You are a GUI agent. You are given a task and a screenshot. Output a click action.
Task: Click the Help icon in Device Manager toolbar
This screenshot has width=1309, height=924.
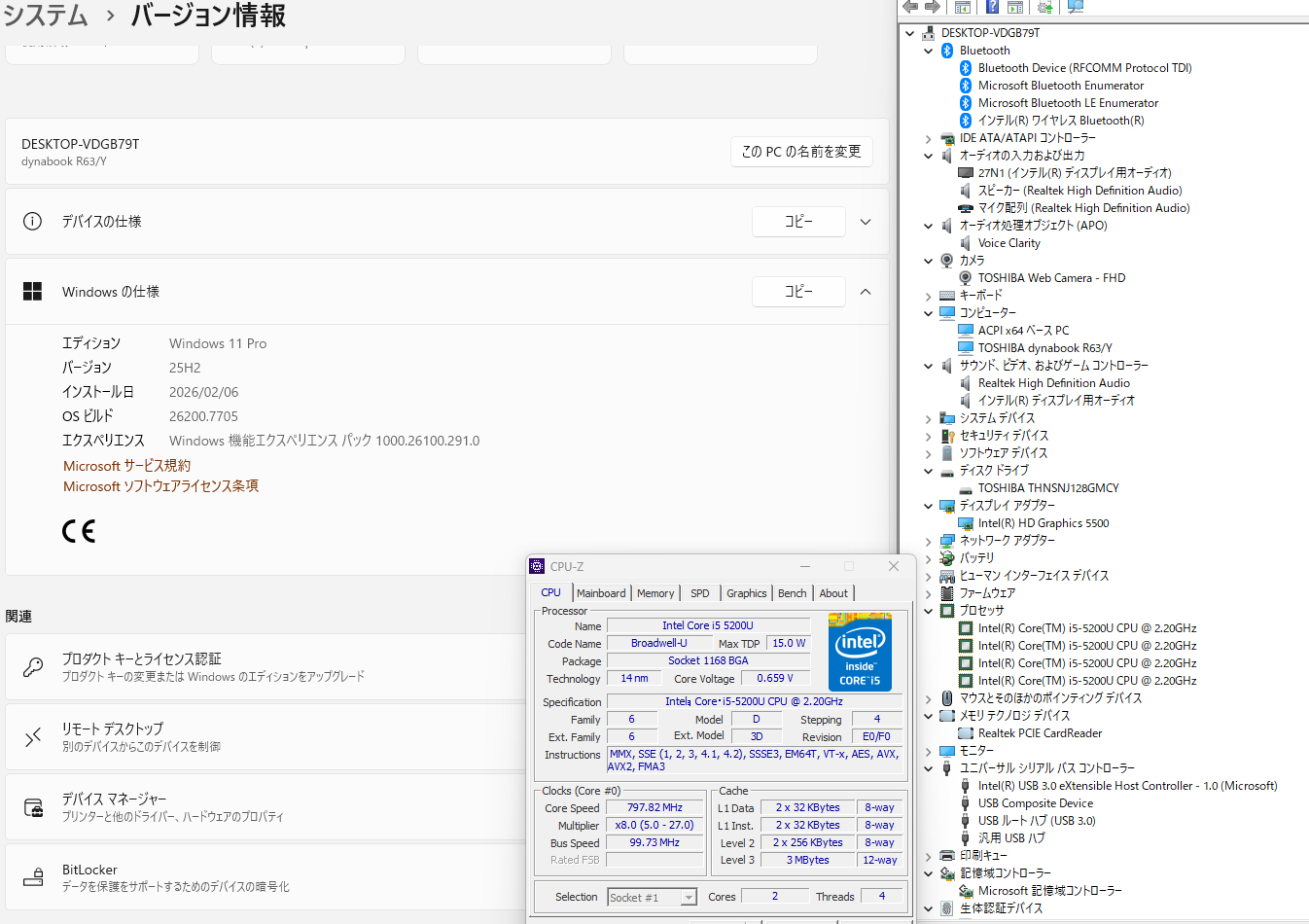point(992,7)
